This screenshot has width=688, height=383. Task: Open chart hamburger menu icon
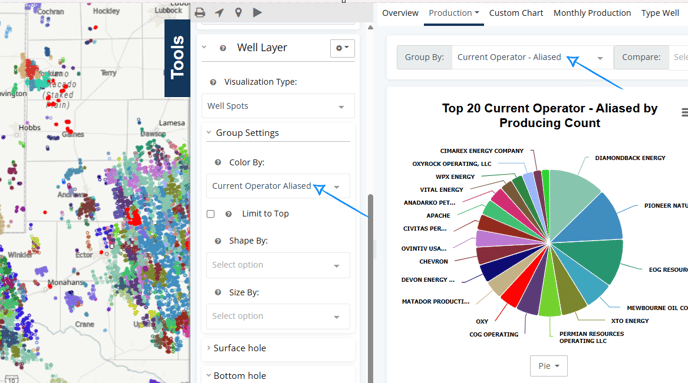685,113
